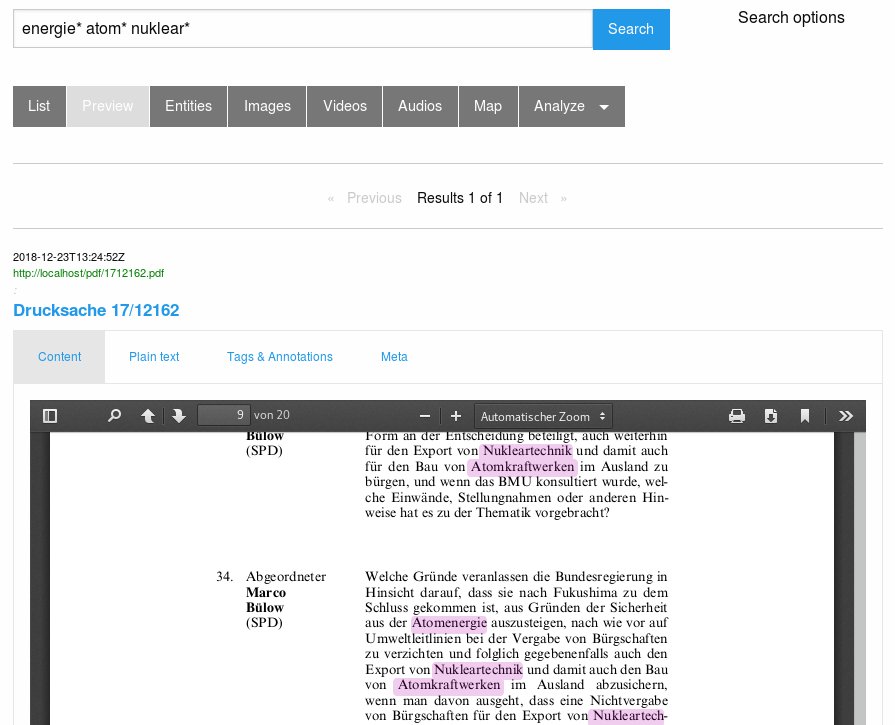Switch to the Audios view tab

[420, 106]
